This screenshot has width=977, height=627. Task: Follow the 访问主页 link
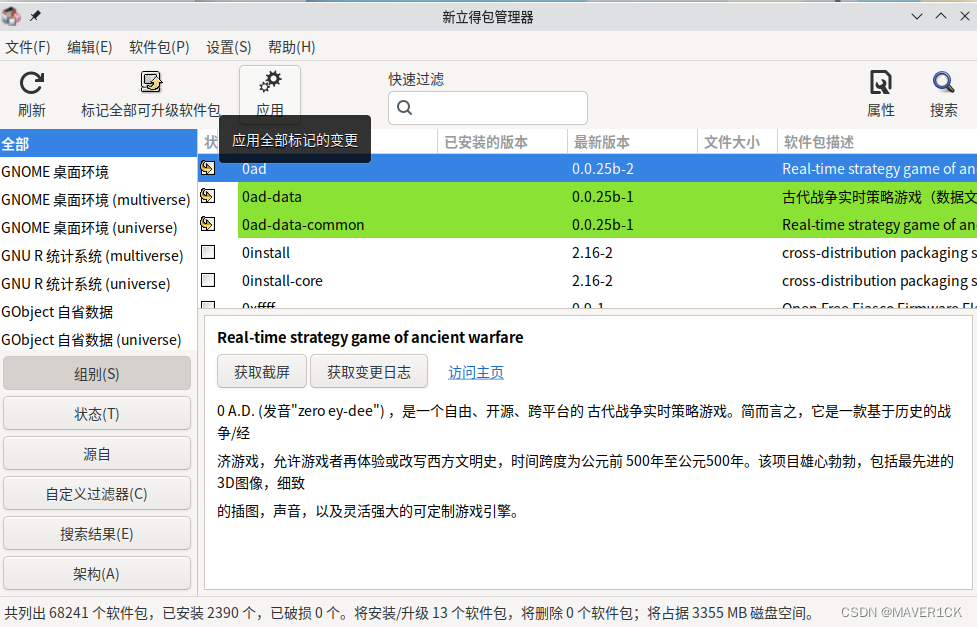click(476, 373)
